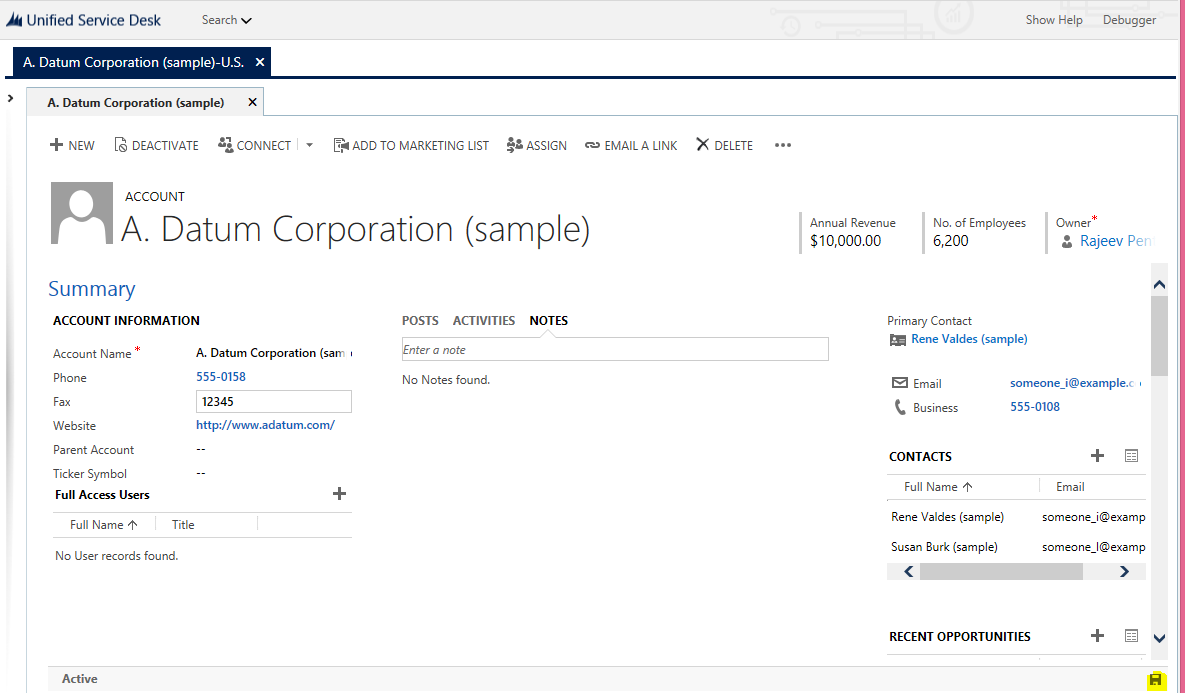Open the Contacts grid view icon

pyautogui.click(x=1131, y=456)
